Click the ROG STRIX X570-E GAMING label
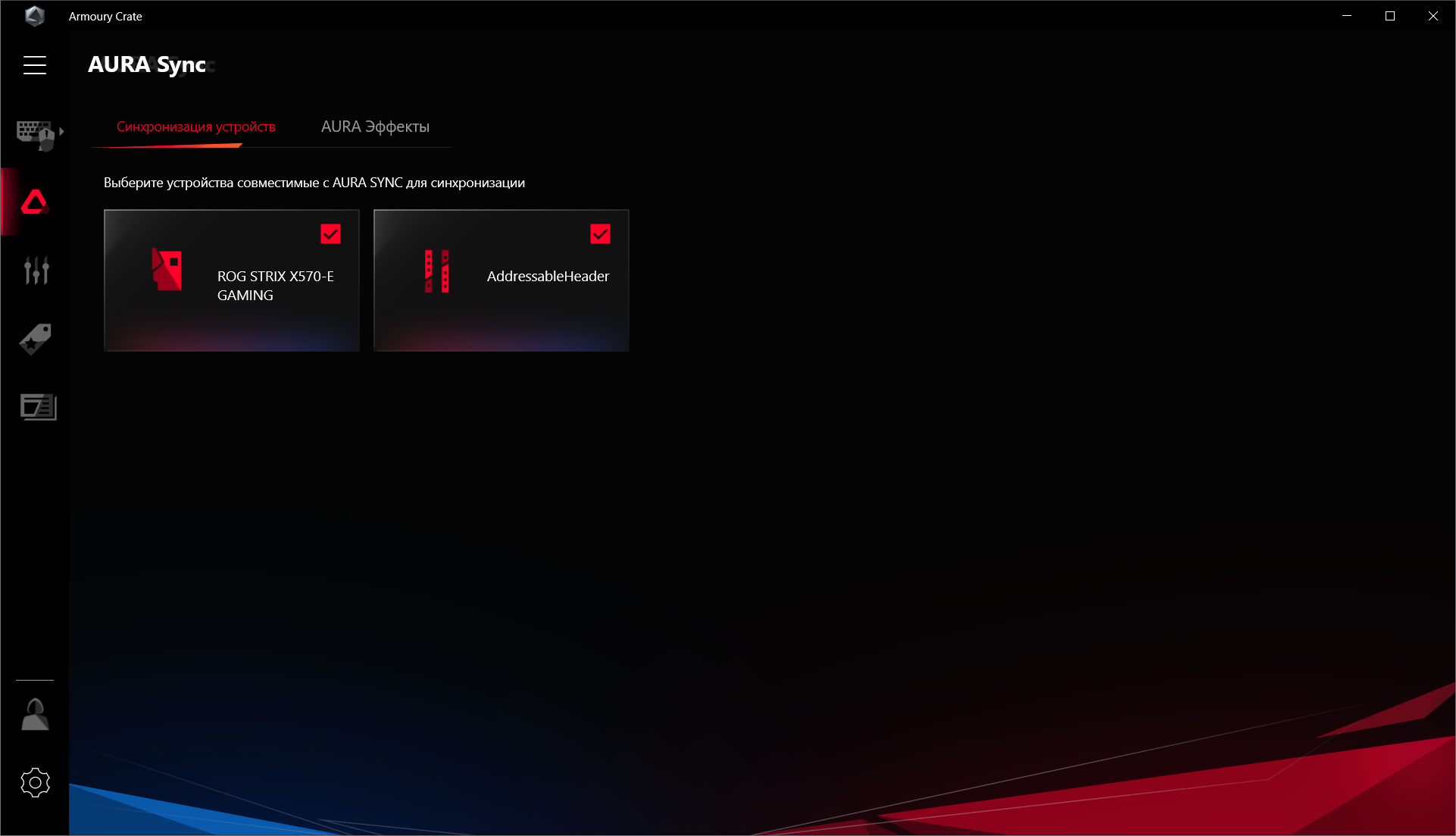 (276, 286)
